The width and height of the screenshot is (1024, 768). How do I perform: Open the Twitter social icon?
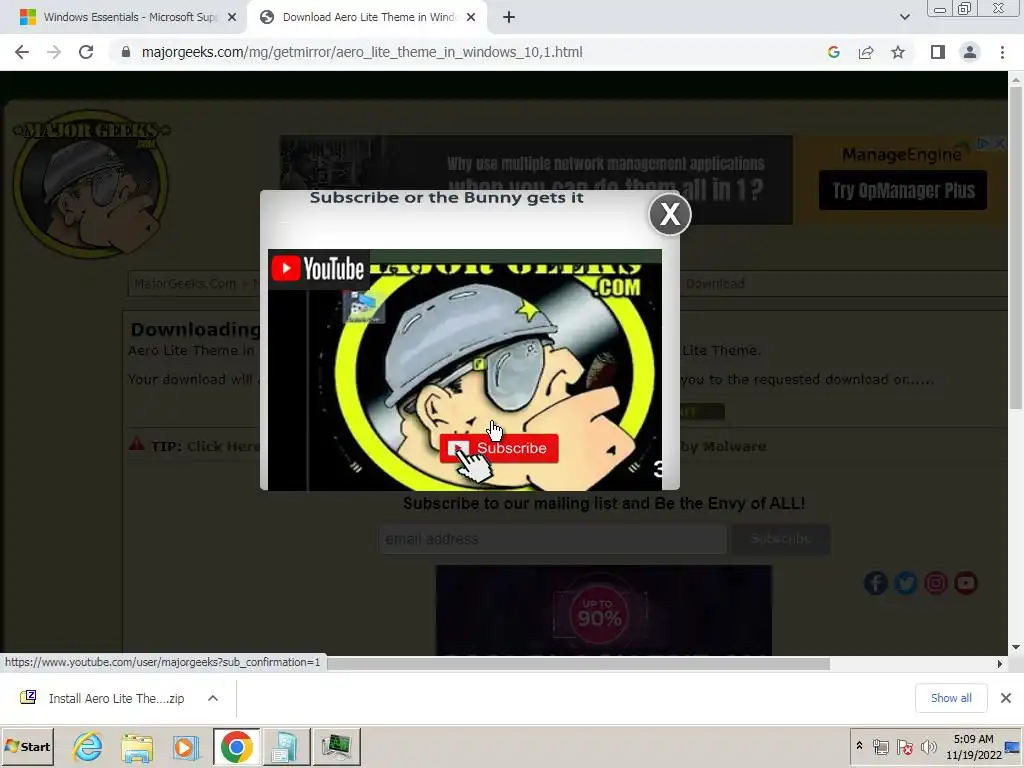tap(906, 583)
